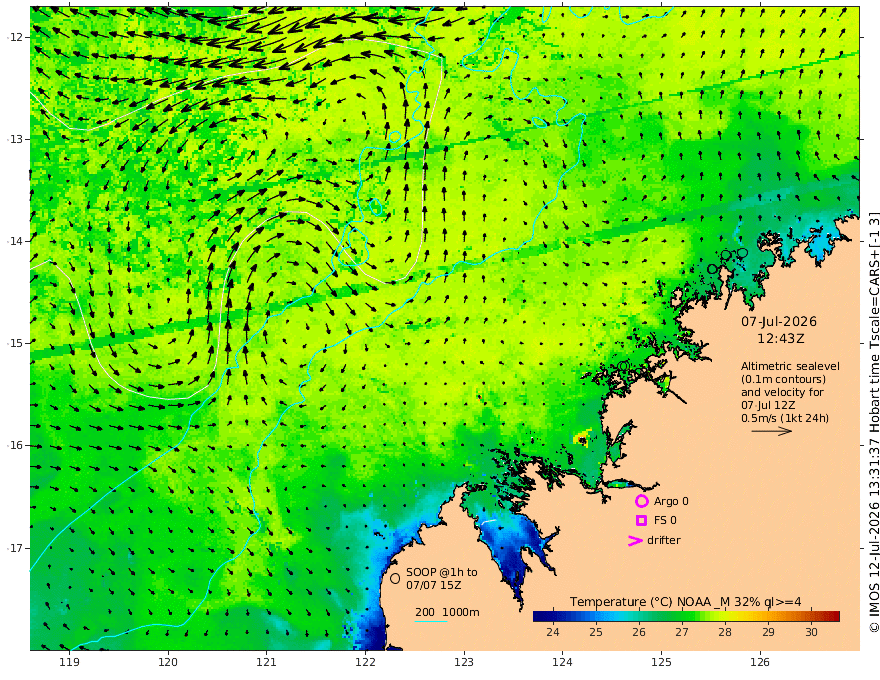Click the time text 12:43Z
This screenshot has width=880, height=680.
click(781, 339)
